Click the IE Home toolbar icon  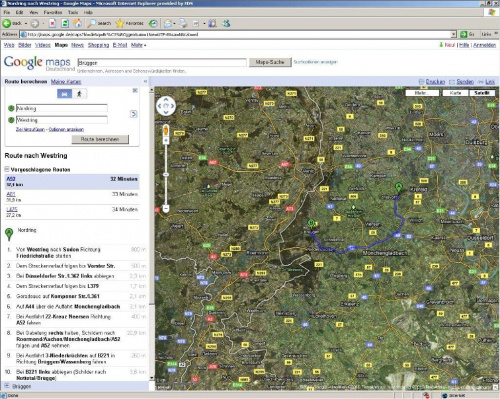point(78,23)
